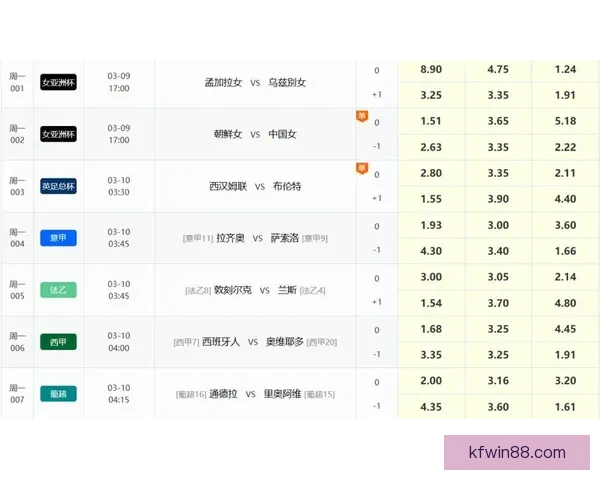The height and width of the screenshot is (480, 600).
Task: Select 3.25 handicap odds for 孟加拉女
Action: click(431, 95)
